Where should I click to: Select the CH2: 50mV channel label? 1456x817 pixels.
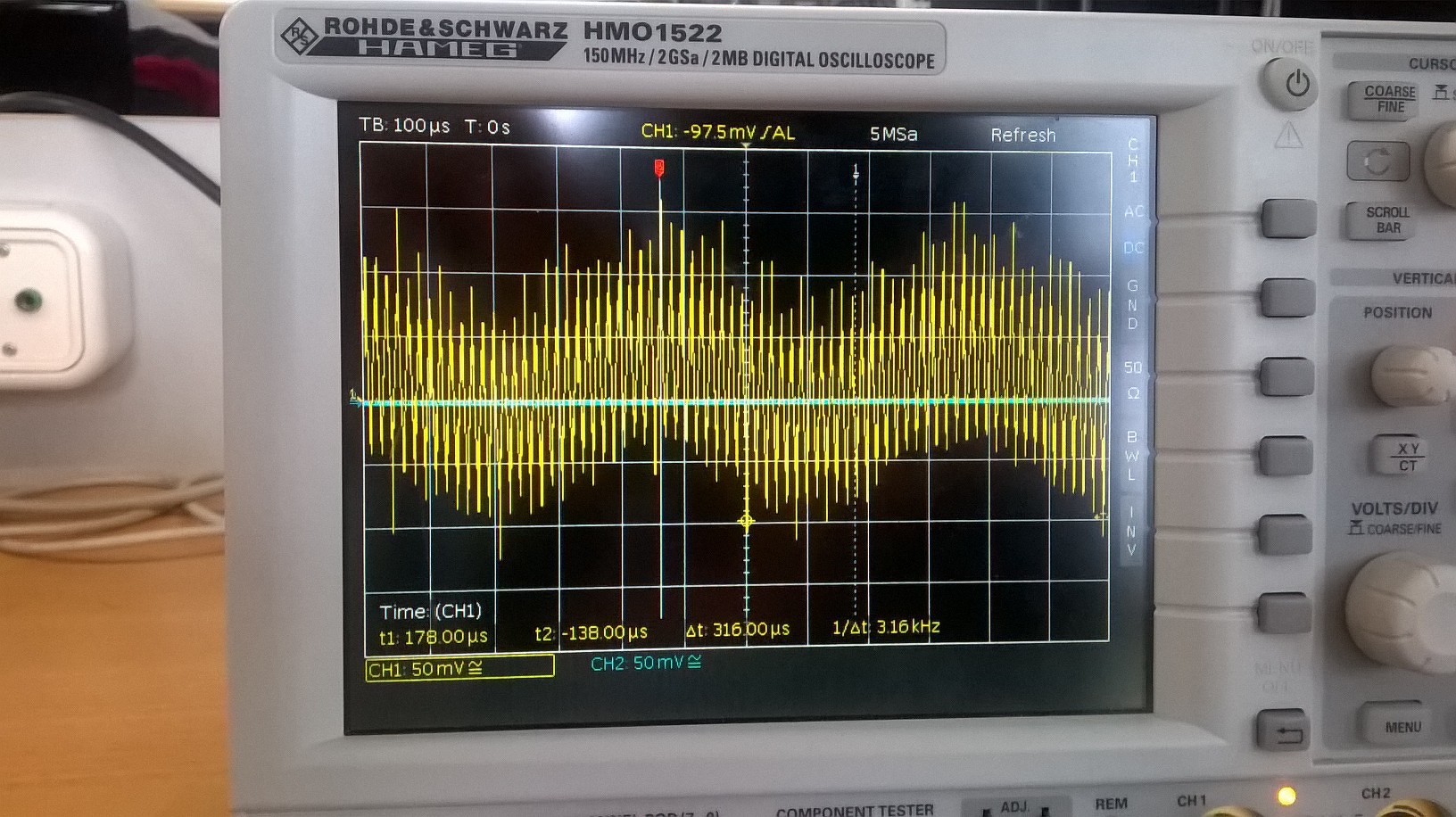646,663
